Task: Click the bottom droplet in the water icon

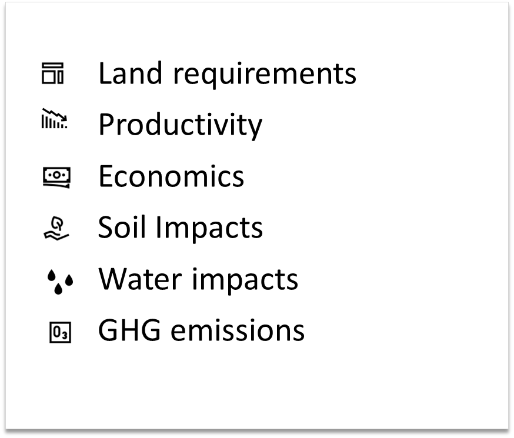Action: 58,289
